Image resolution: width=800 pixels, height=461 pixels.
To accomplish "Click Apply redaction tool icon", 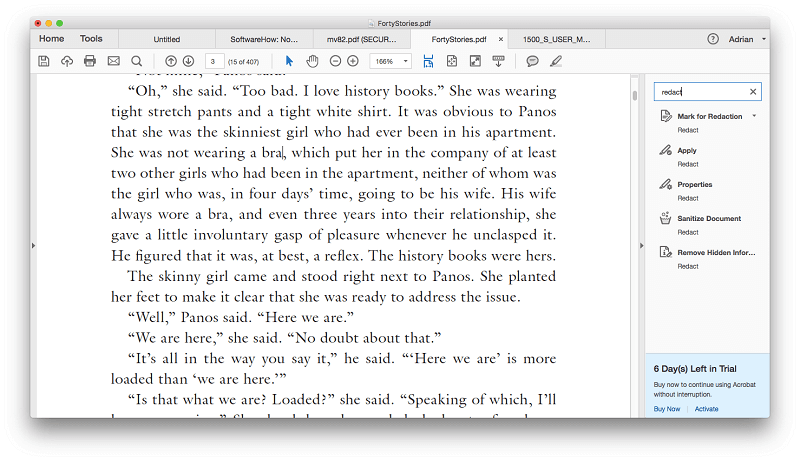I will tap(665, 150).
